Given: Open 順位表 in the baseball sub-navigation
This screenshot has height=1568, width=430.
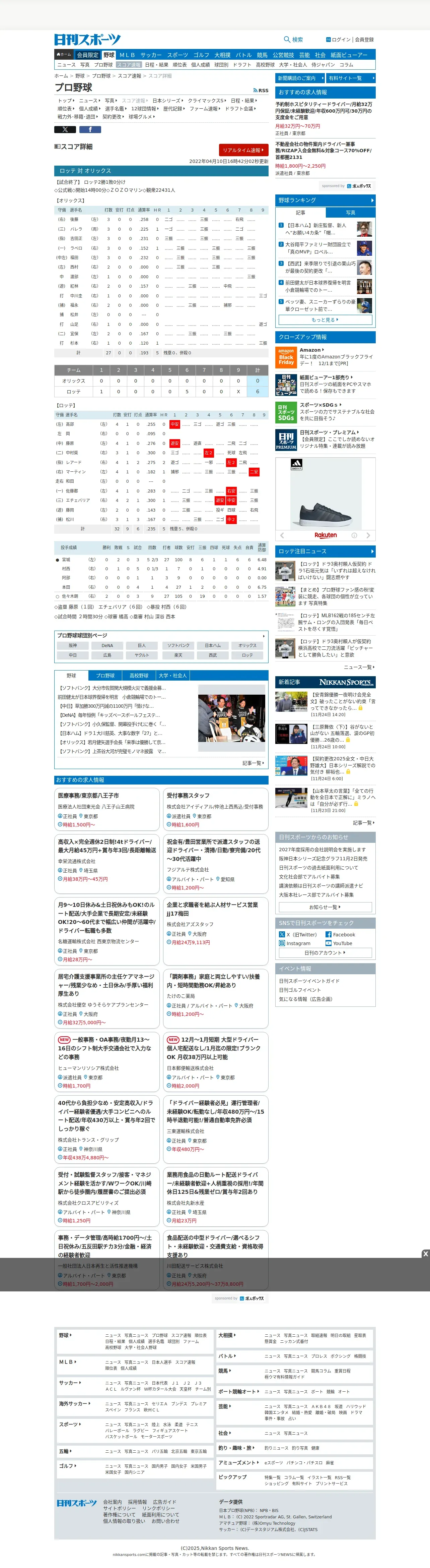Looking at the screenshot, I should pyautogui.click(x=180, y=64).
